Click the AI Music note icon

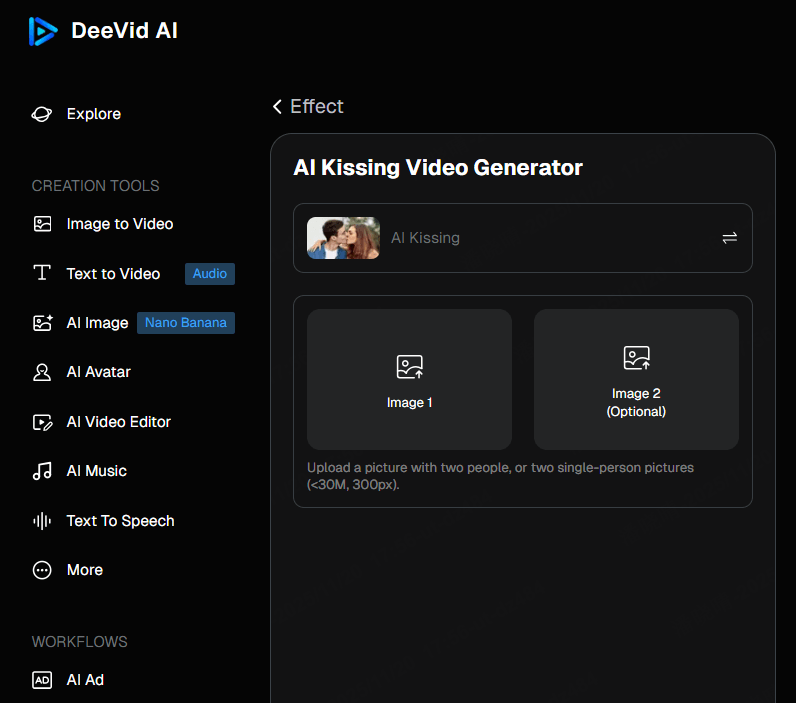[42, 471]
